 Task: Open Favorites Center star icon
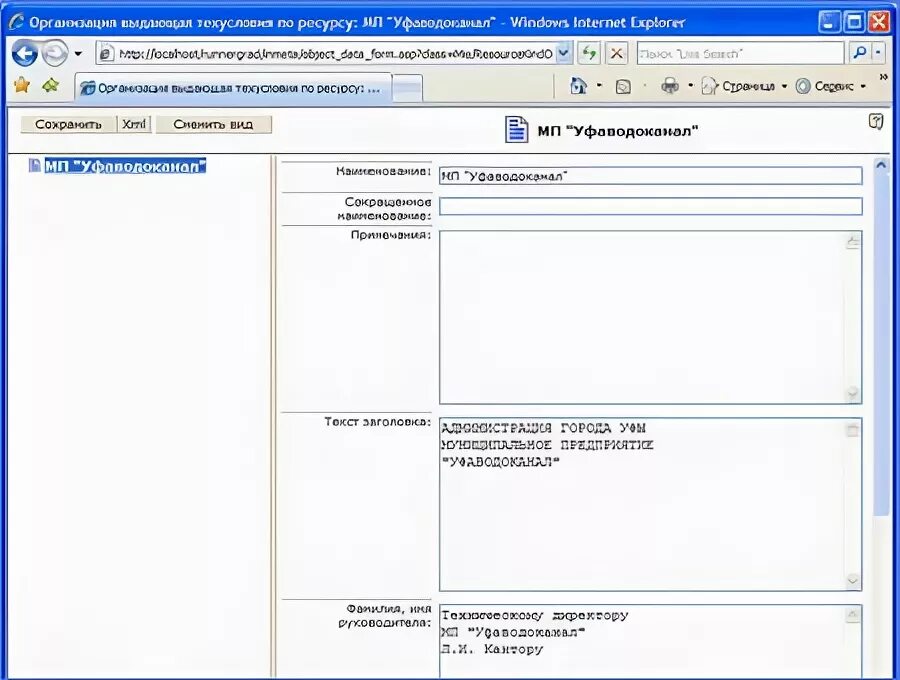(22, 86)
